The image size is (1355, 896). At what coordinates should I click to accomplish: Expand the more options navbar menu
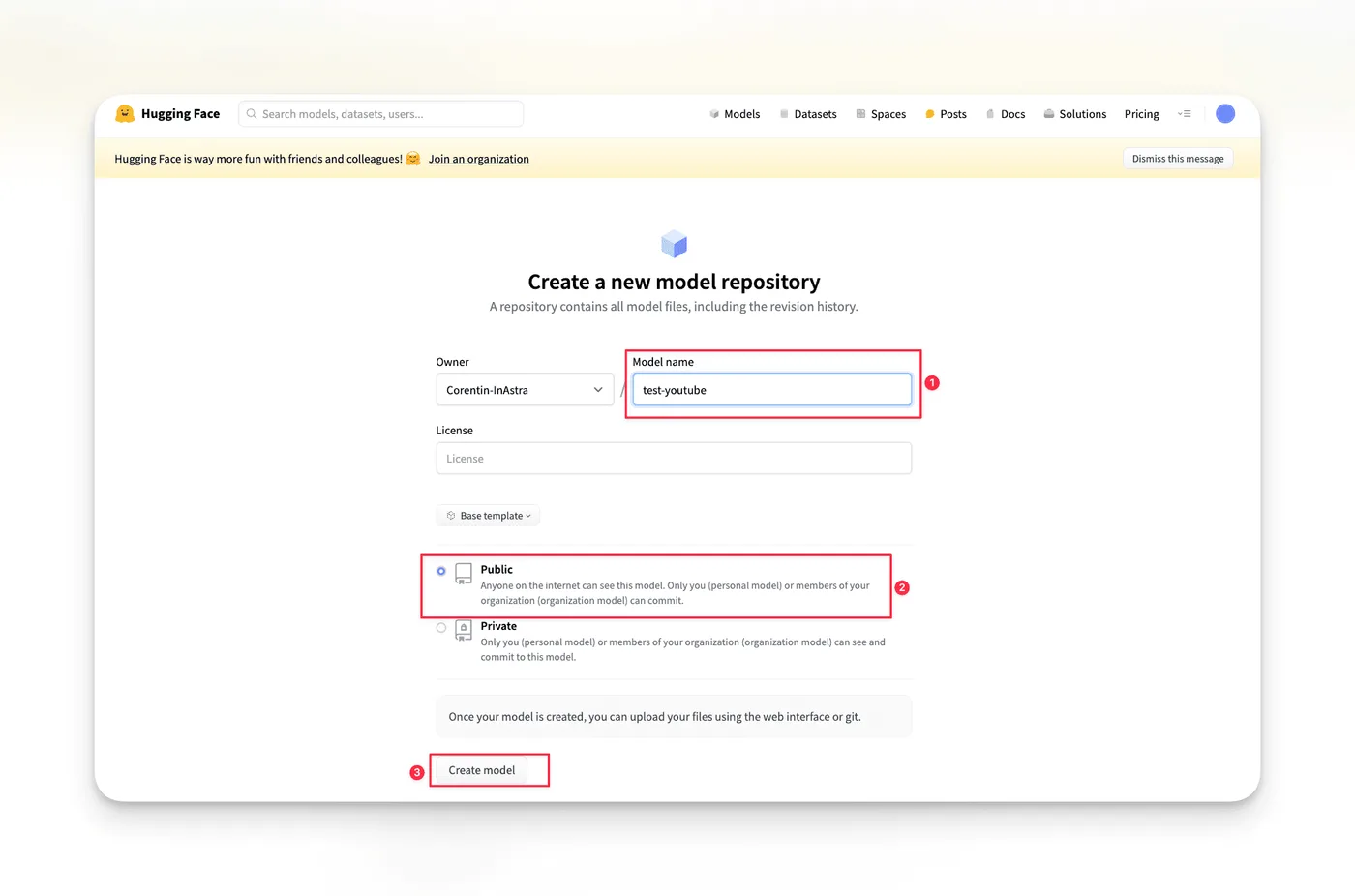1184,114
